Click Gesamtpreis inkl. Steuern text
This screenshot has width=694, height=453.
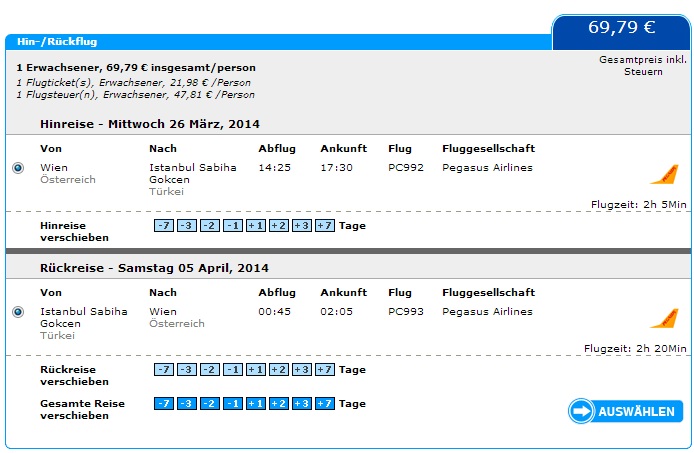pyautogui.click(x=643, y=66)
